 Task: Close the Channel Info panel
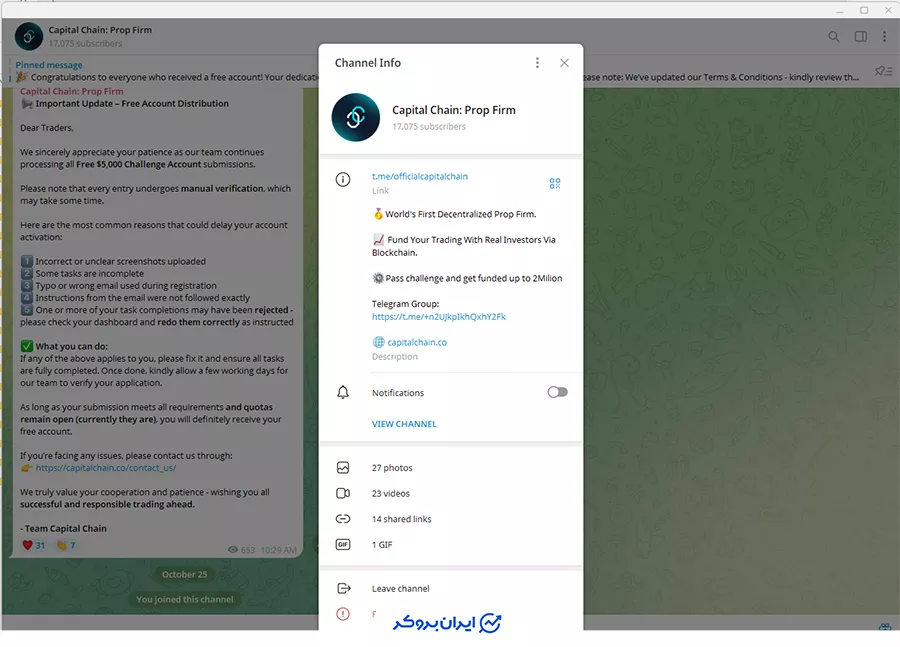click(x=564, y=63)
